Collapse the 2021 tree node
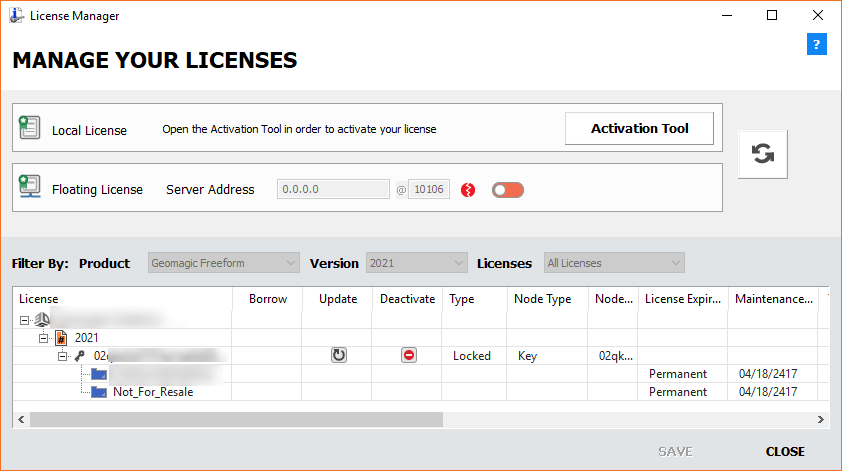The width and height of the screenshot is (842, 471). click(44, 338)
